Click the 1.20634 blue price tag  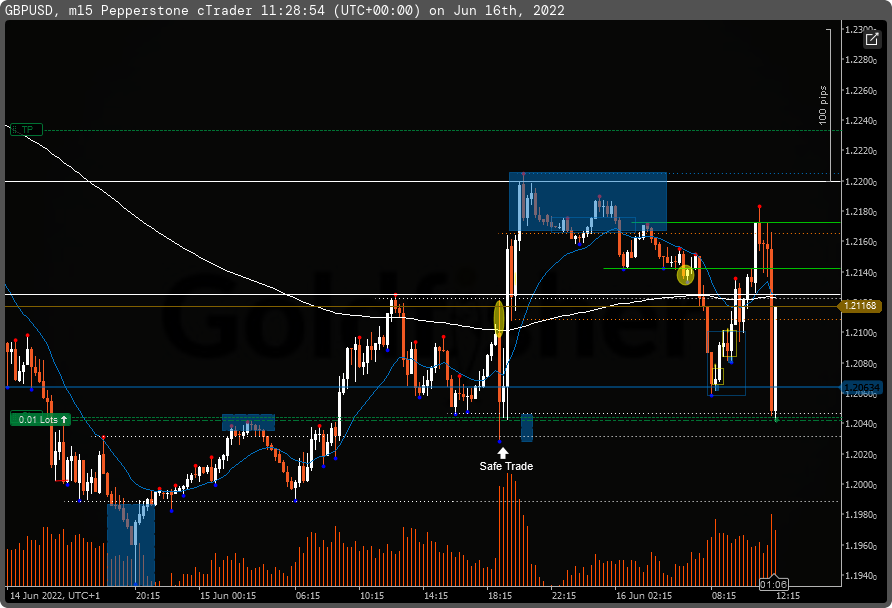(861, 388)
